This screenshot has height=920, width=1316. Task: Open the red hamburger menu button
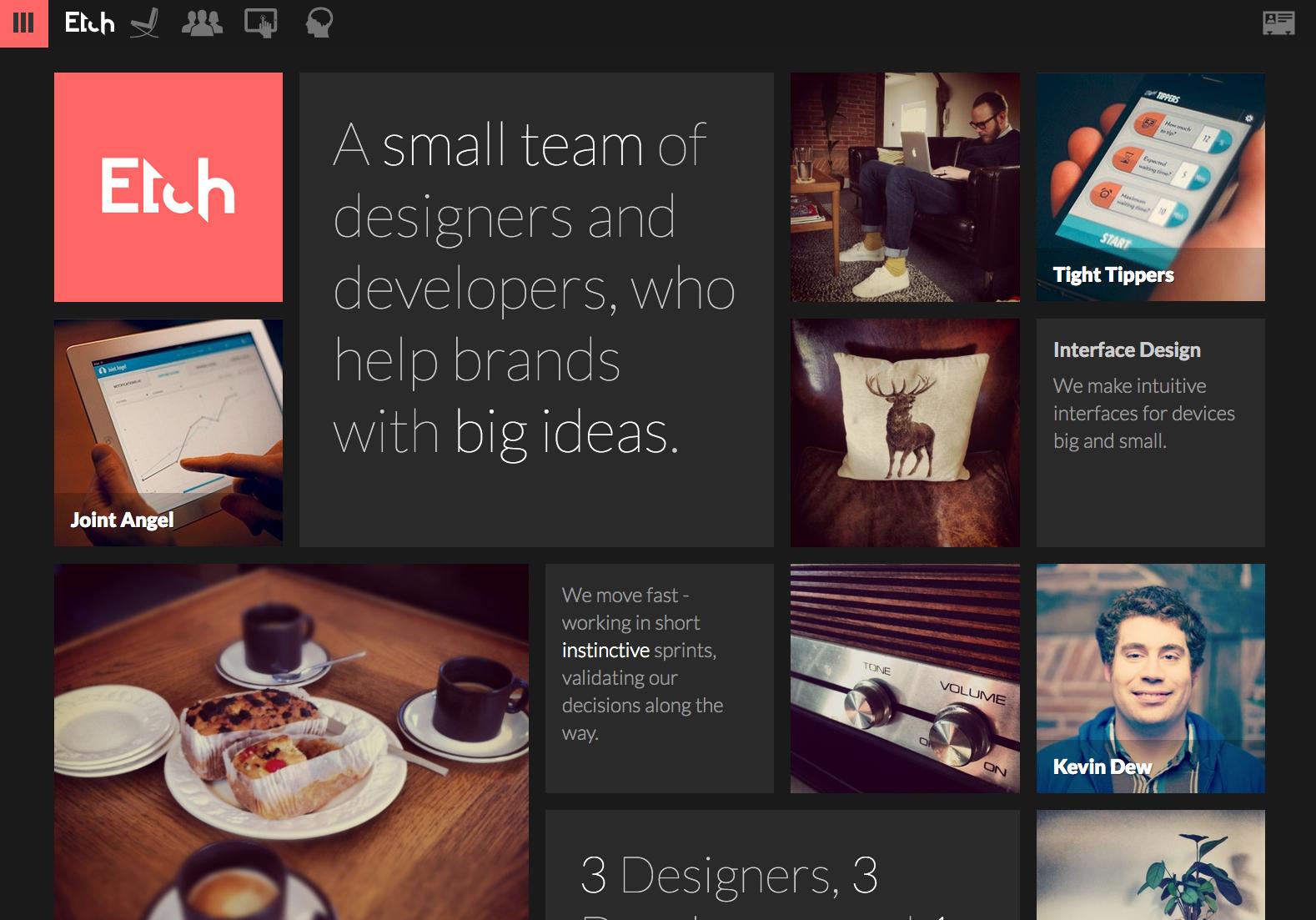coord(23,23)
